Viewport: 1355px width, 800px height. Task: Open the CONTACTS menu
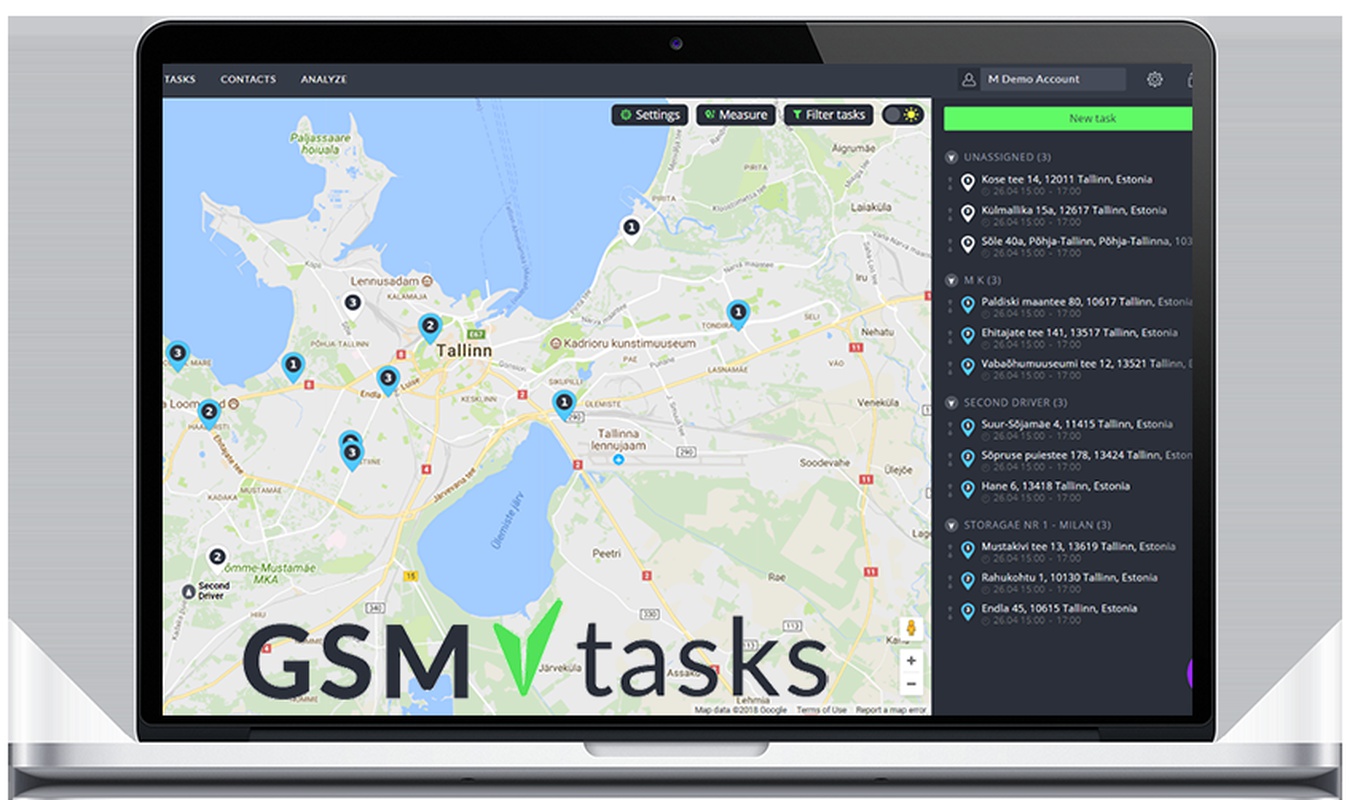point(248,79)
